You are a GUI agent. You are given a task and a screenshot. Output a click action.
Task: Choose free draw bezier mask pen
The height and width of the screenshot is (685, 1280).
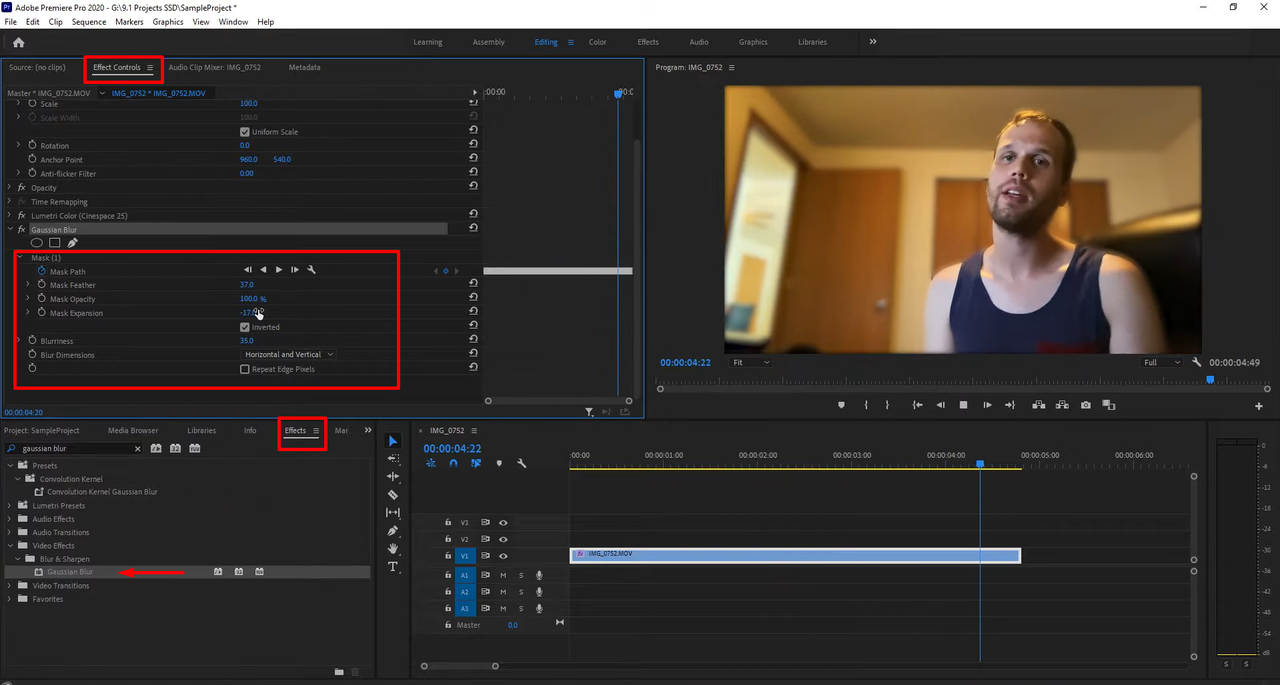[x=72, y=243]
